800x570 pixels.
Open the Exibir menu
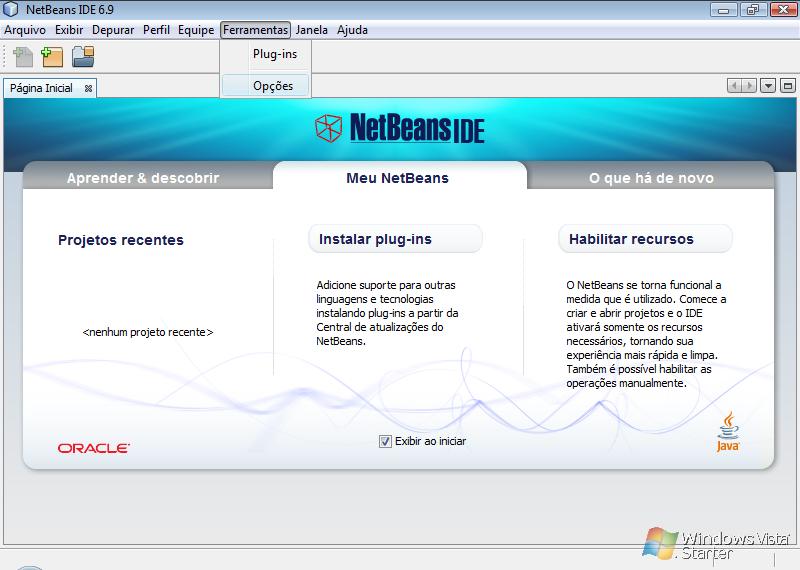69,30
